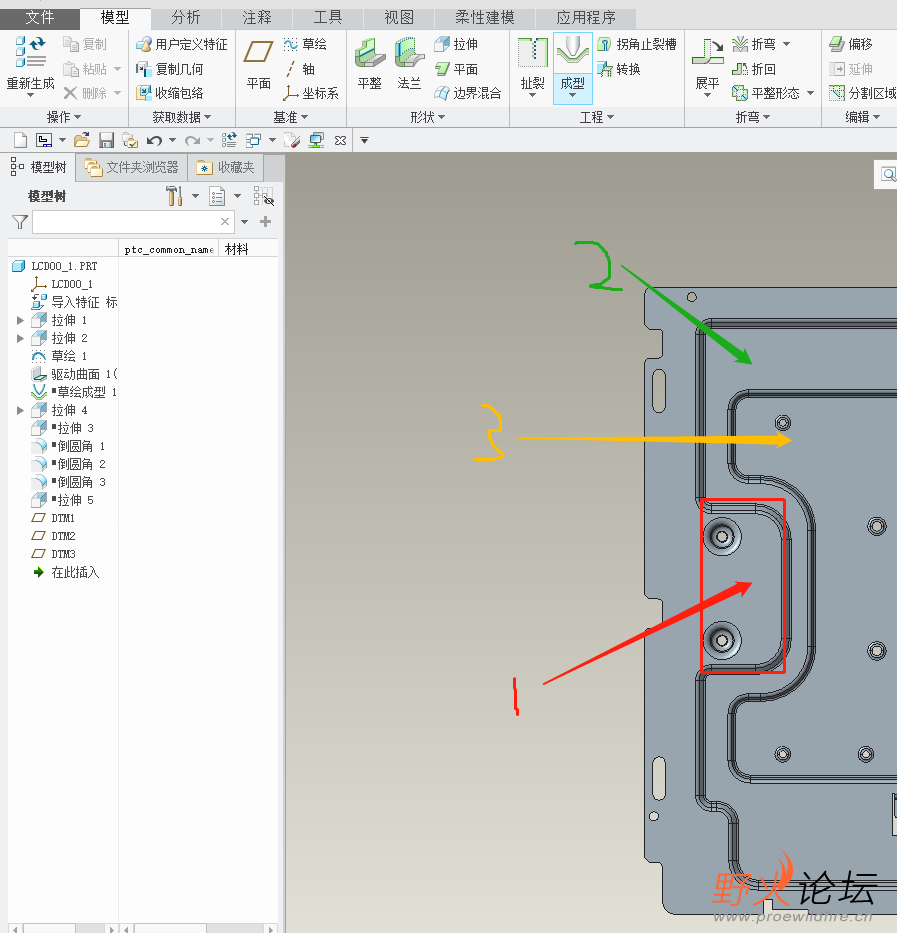Click the 展平 unbend tool
The width and height of the screenshot is (897, 933).
click(x=707, y=67)
